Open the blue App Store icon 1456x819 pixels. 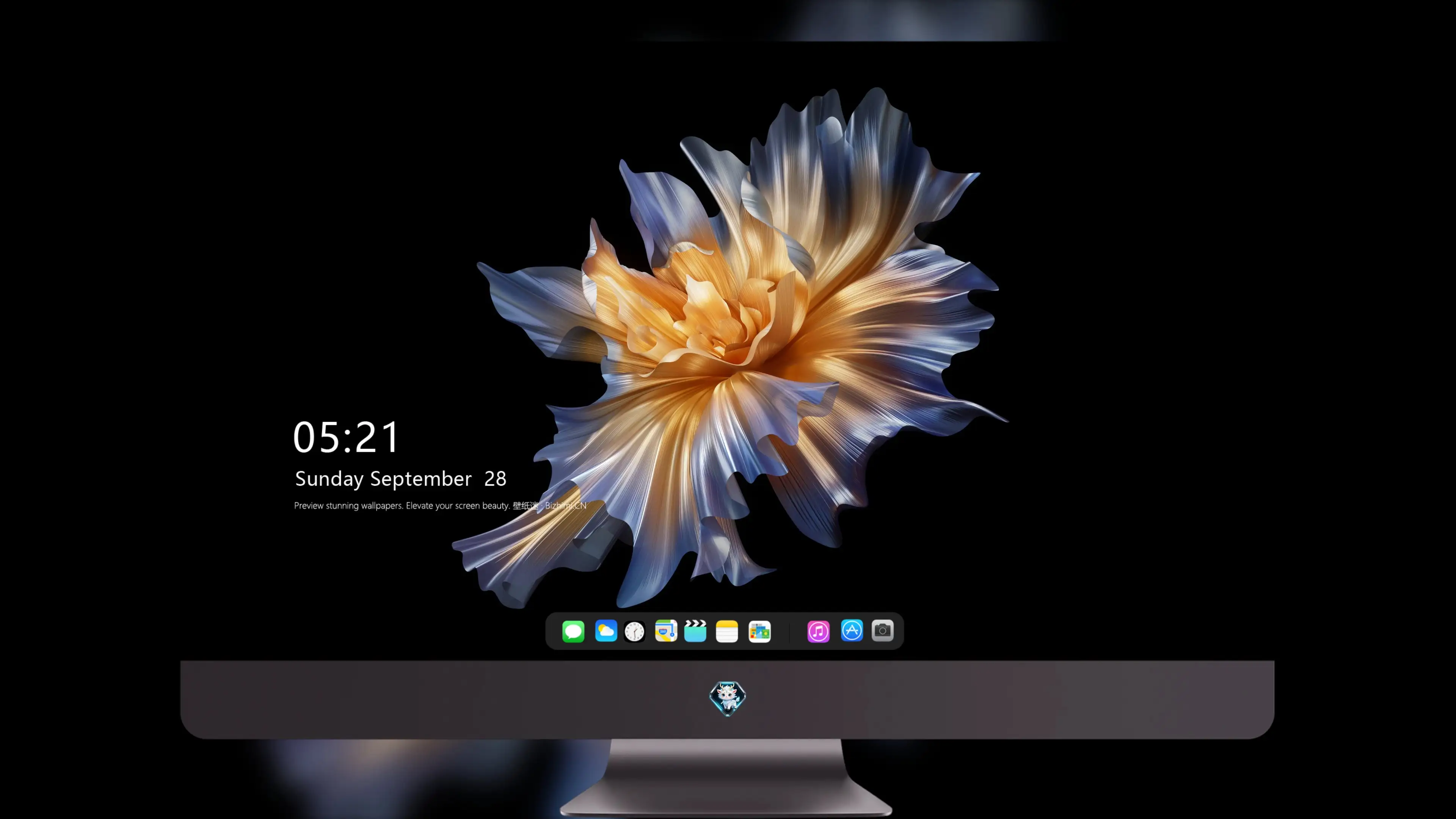click(852, 631)
